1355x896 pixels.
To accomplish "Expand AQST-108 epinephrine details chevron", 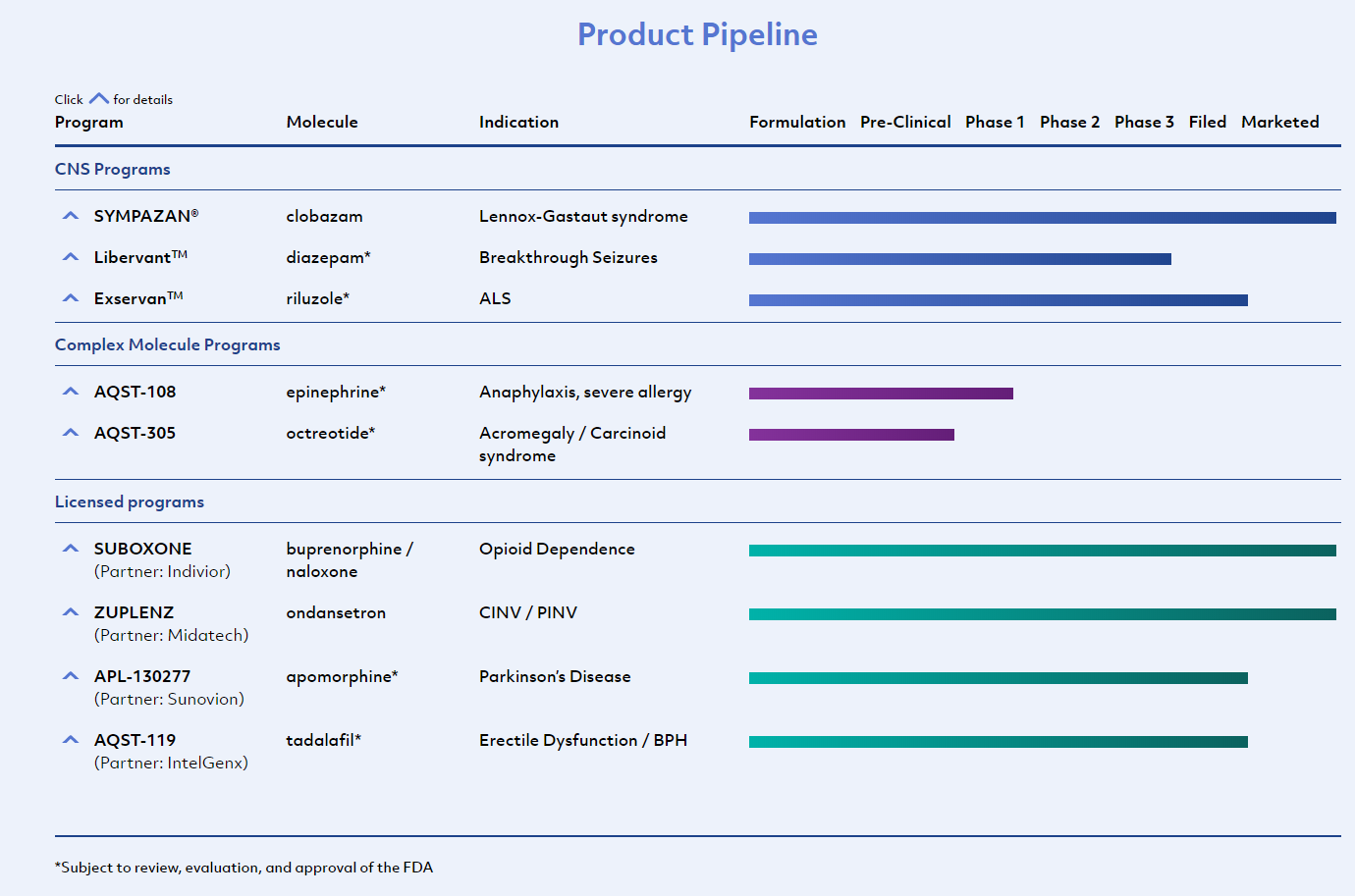I will (x=71, y=392).
